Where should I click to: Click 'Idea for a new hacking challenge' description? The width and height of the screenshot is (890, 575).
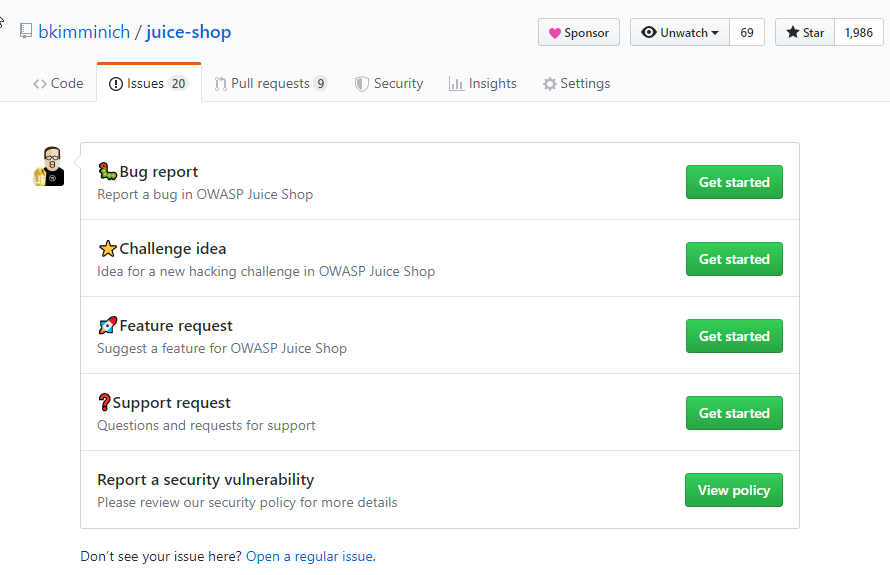coord(266,271)
